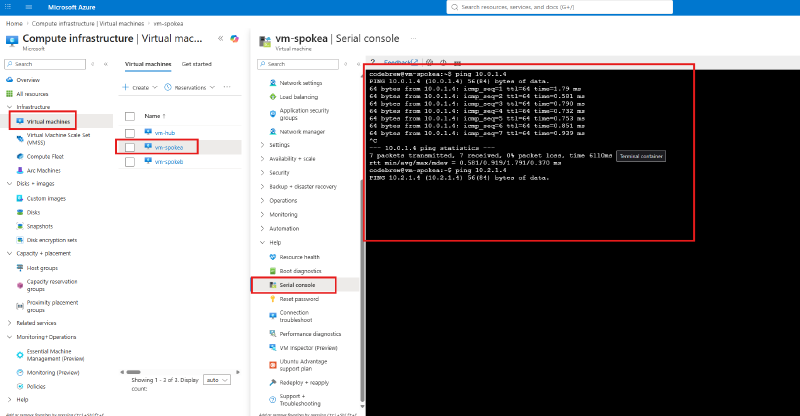
Task: Collapse the Disks + images section
Action: click(x=9, y=183)
